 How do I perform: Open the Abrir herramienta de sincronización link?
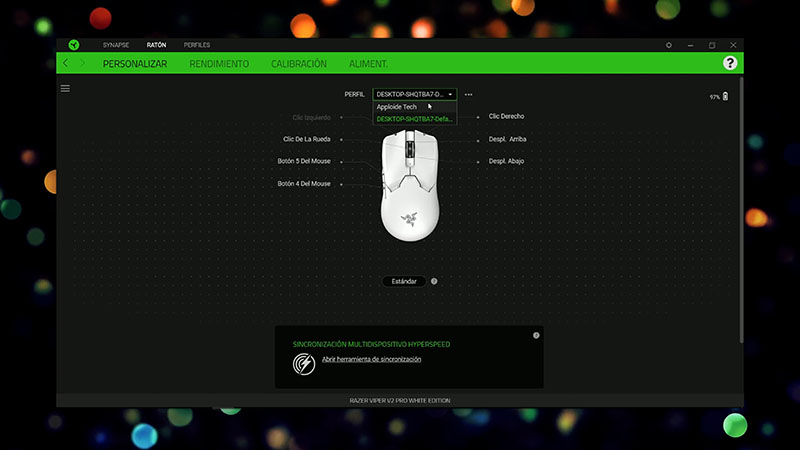coord(371,359)
